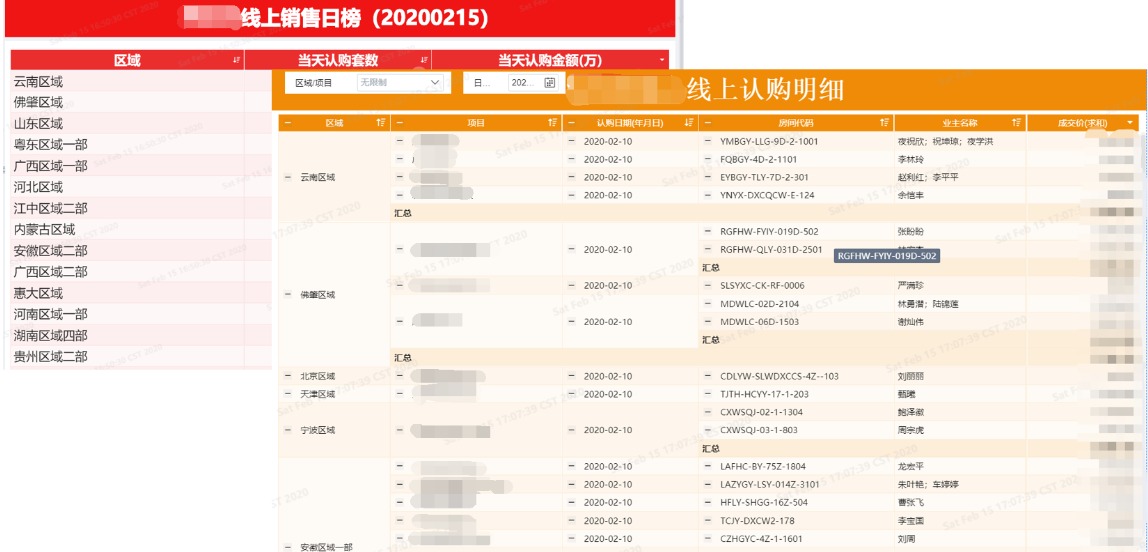This screenshot has width=1148, height=552.
Task: Sort red table 区域 header icon
Action: pyautogui.click(x=236, y=60)
